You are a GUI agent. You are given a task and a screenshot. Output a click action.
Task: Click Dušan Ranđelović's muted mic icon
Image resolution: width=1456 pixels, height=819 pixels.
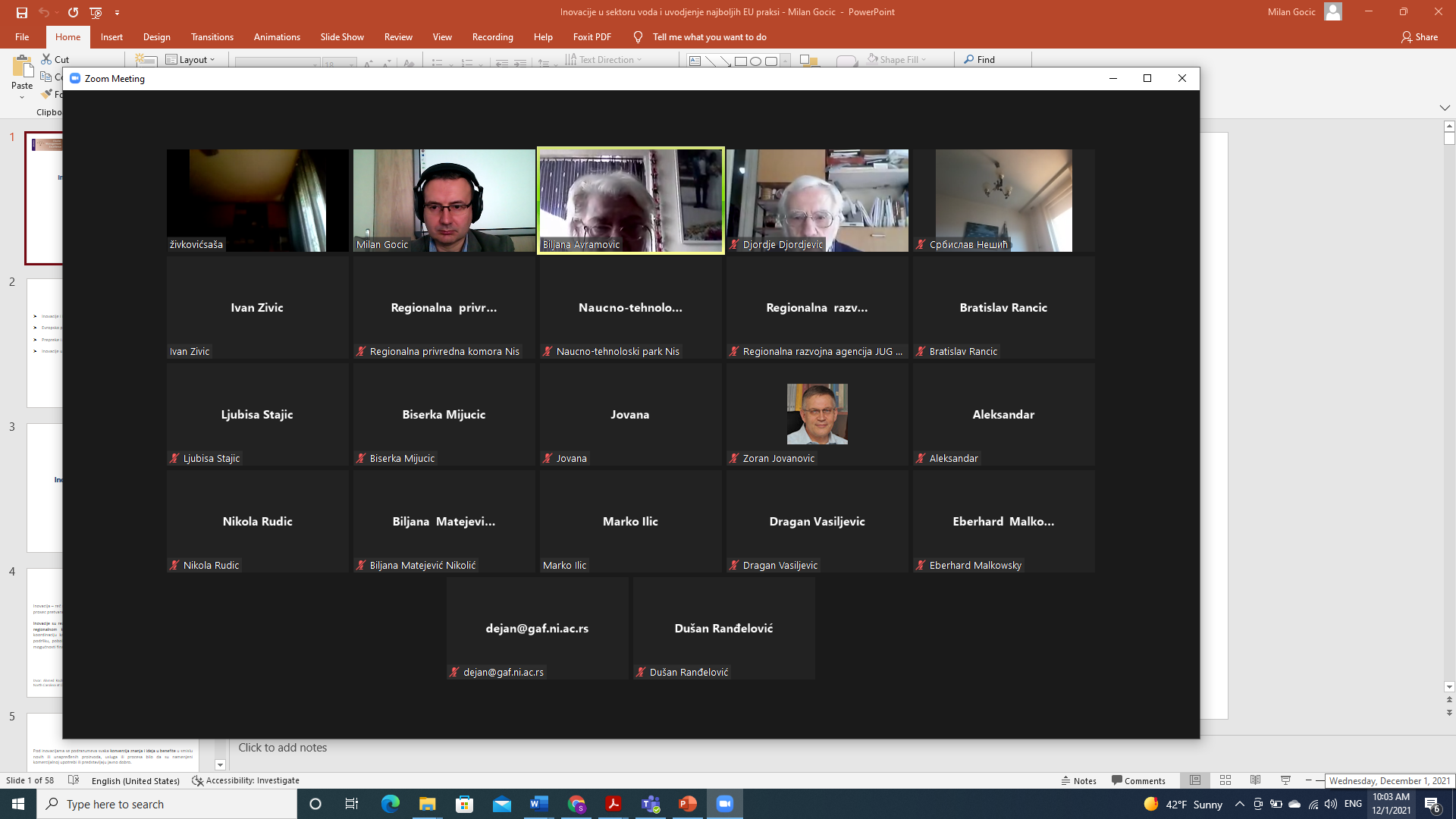[641, 673]
